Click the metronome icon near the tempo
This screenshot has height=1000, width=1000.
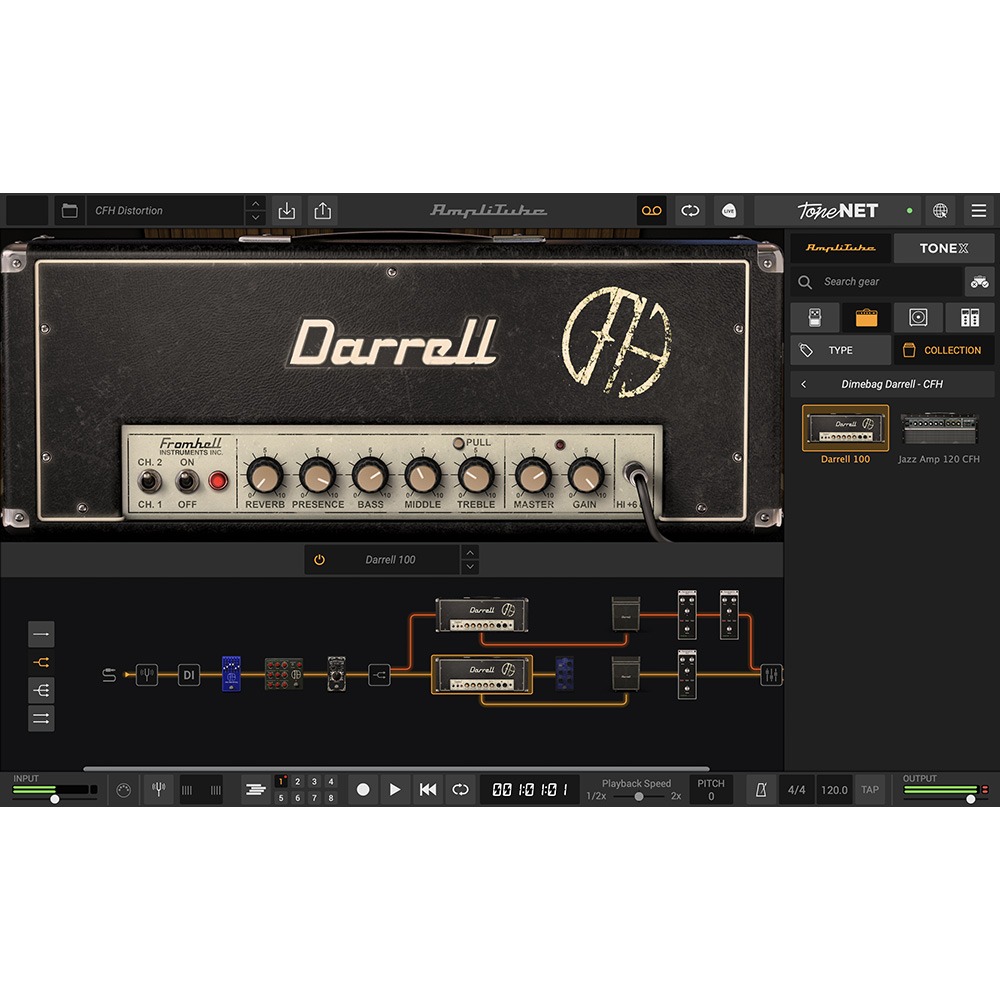[760, 789]
